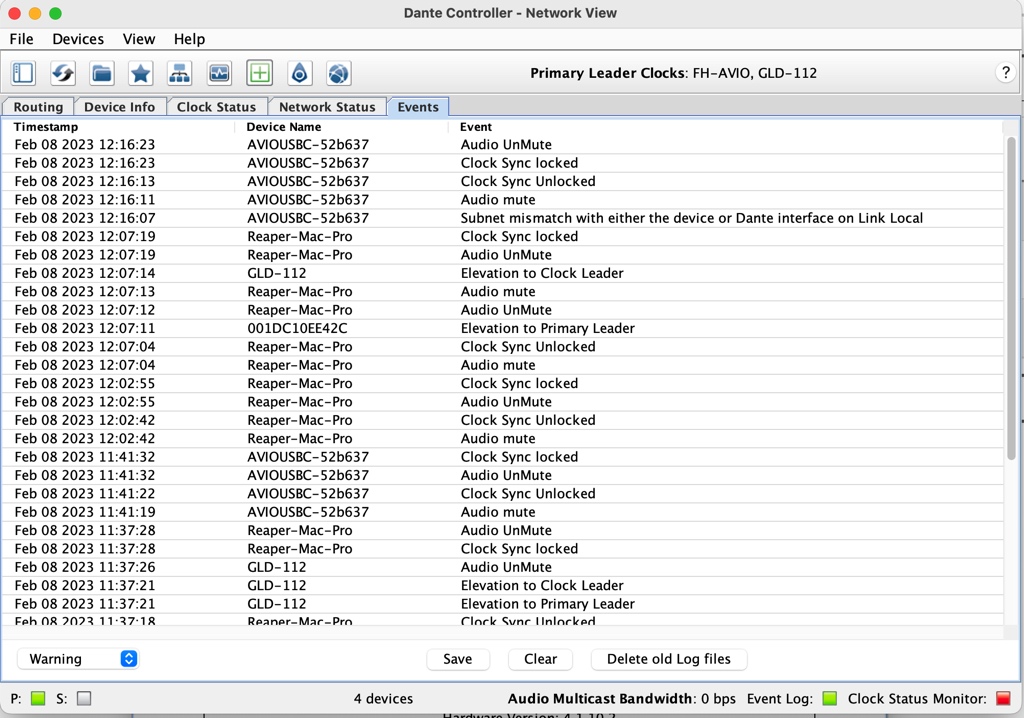Click the save preset star icon
This screenshot has width=1024, height=718.
(140, 73)
